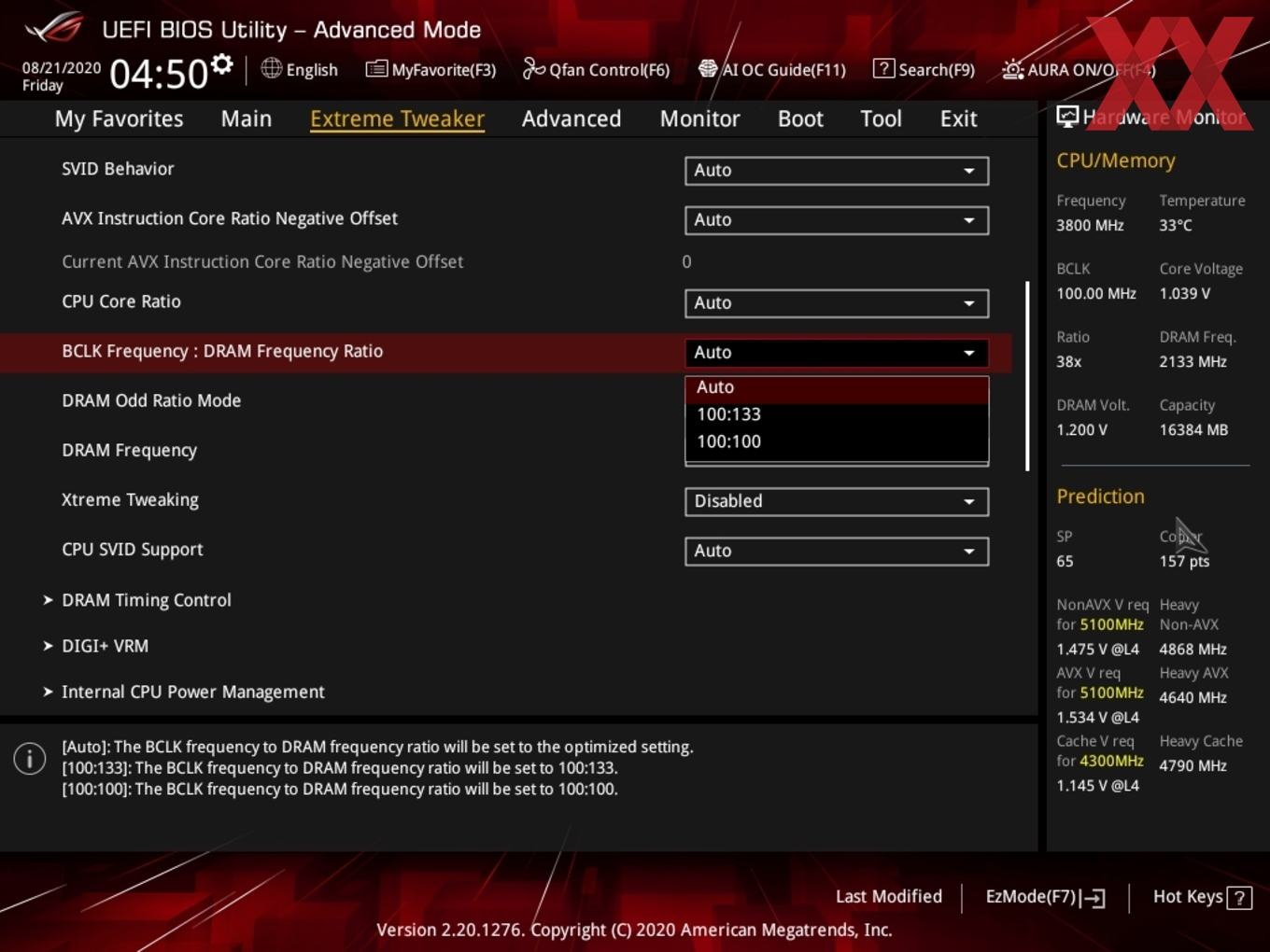The image size is (1270, 952).
Task: Switch to Tool tab
Action: click(x=881, y=119)
